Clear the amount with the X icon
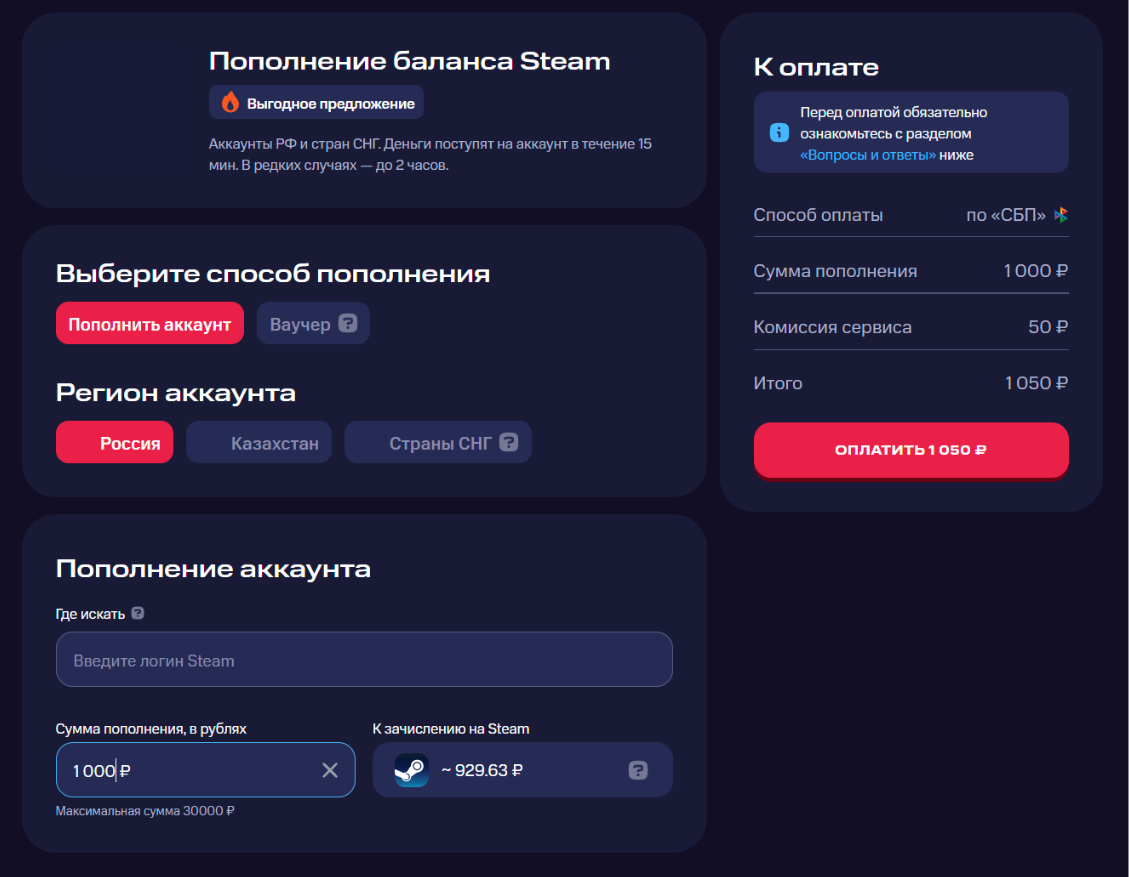 330,770
